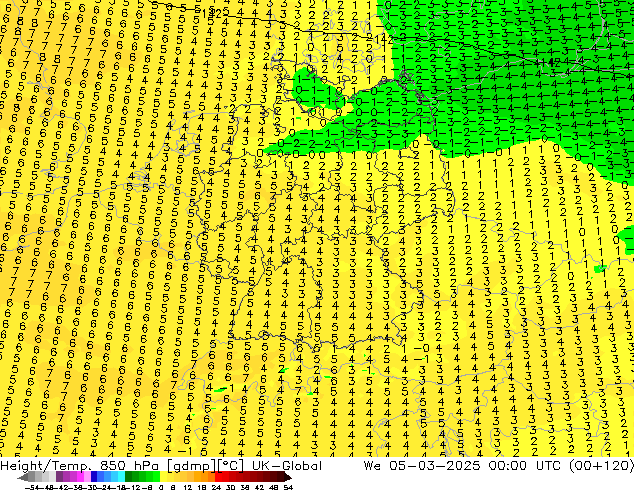Click the dark blue legend swatch at -30
Image resolution: width=634 pixels, height=490 pixels.
94,476
